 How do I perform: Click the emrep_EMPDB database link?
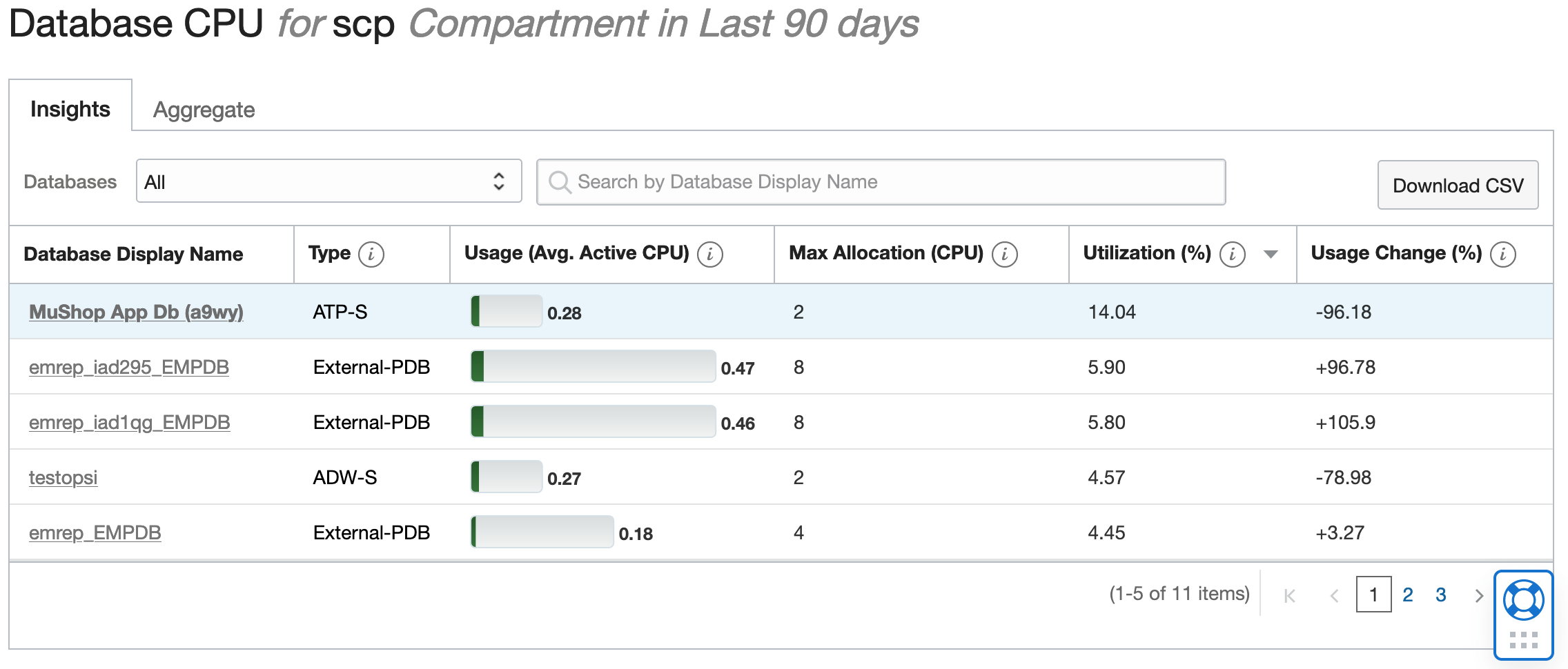tap(95, 532)
